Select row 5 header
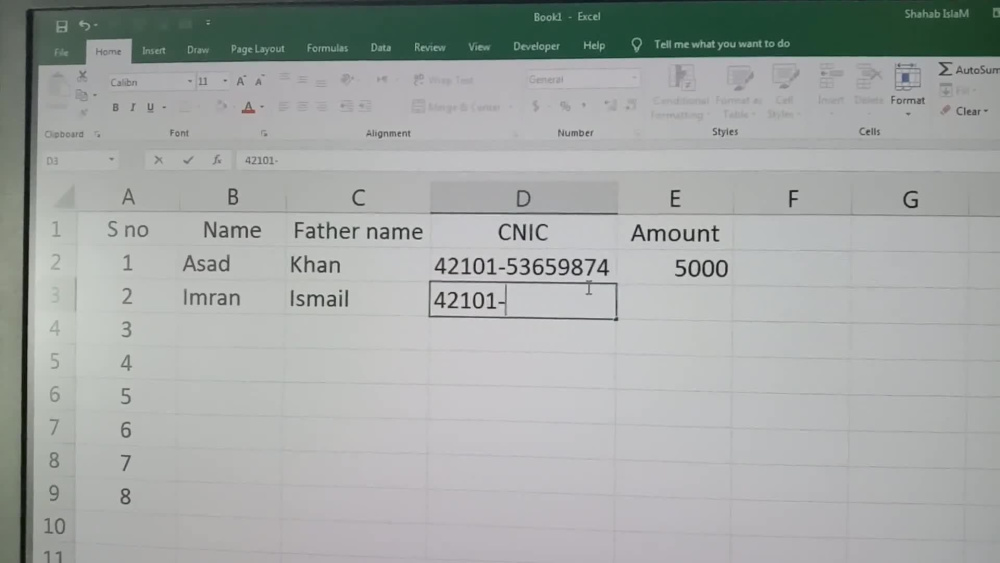 (x=55, y=362)
